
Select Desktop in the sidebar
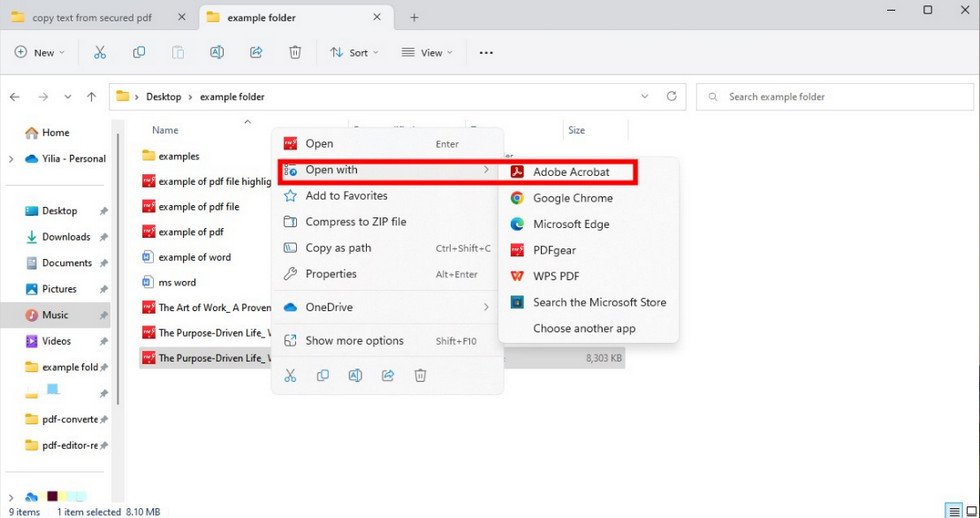point(58,211)
